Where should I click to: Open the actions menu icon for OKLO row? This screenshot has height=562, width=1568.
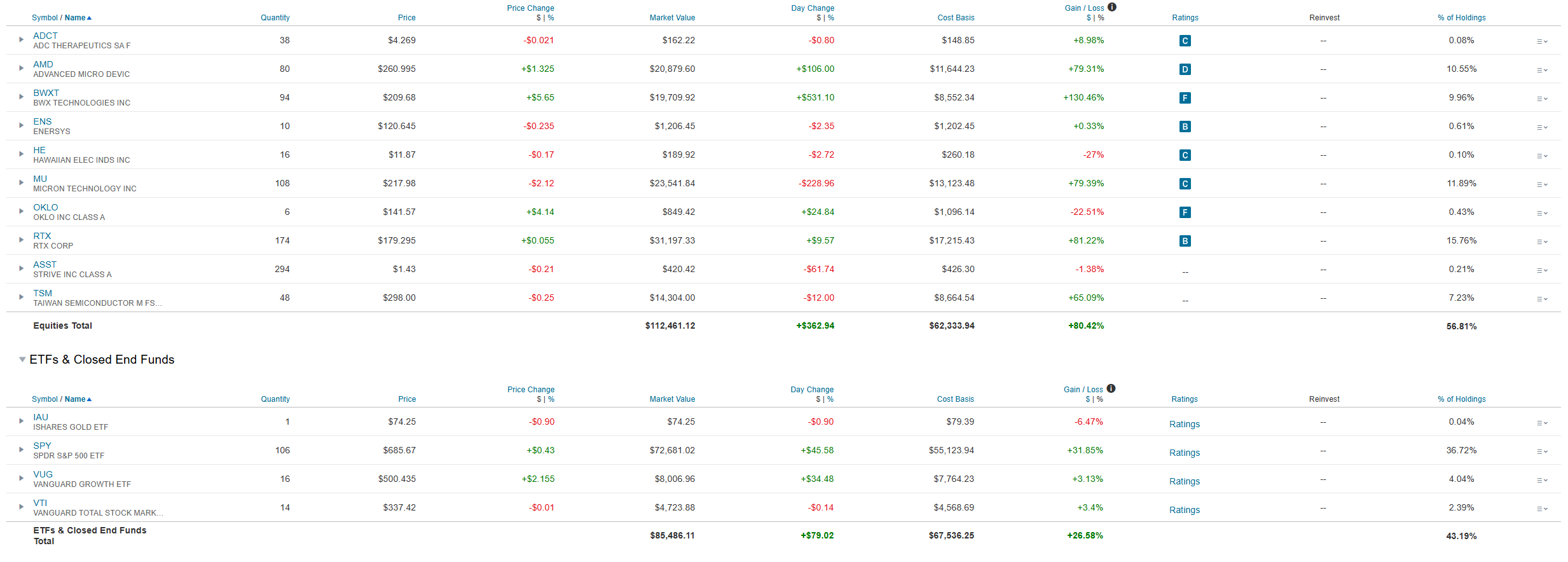[1542, 213]
